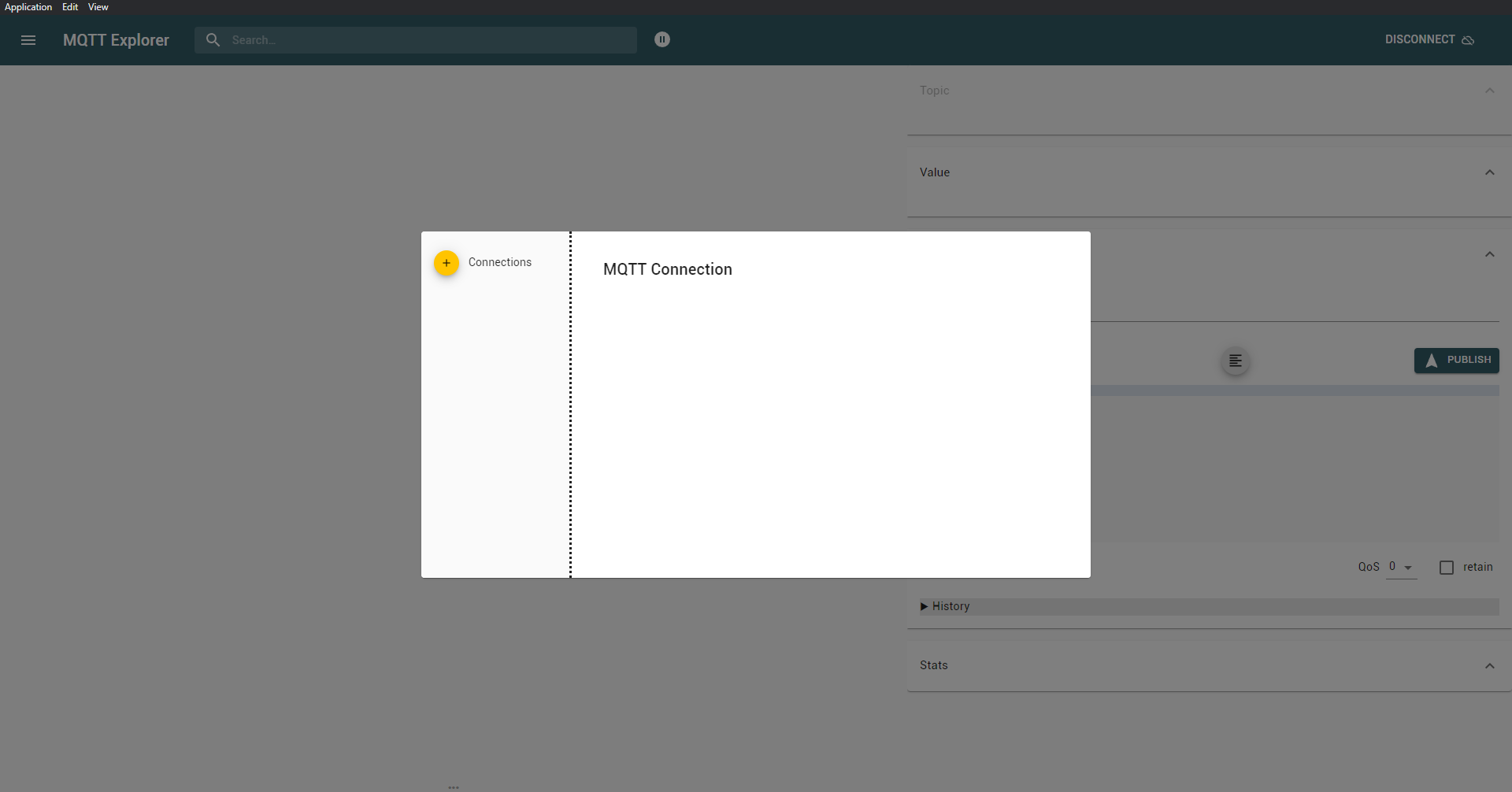
Task: Click the yellow plus icon to add connection
Action: click(x=446, y=263)
